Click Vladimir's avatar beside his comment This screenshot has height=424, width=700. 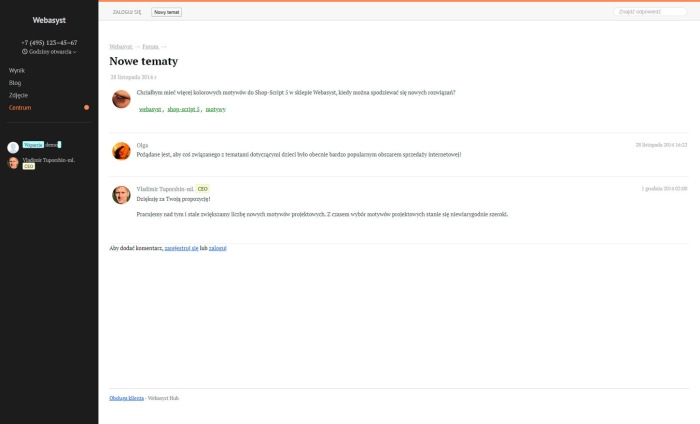click(121, 194)
